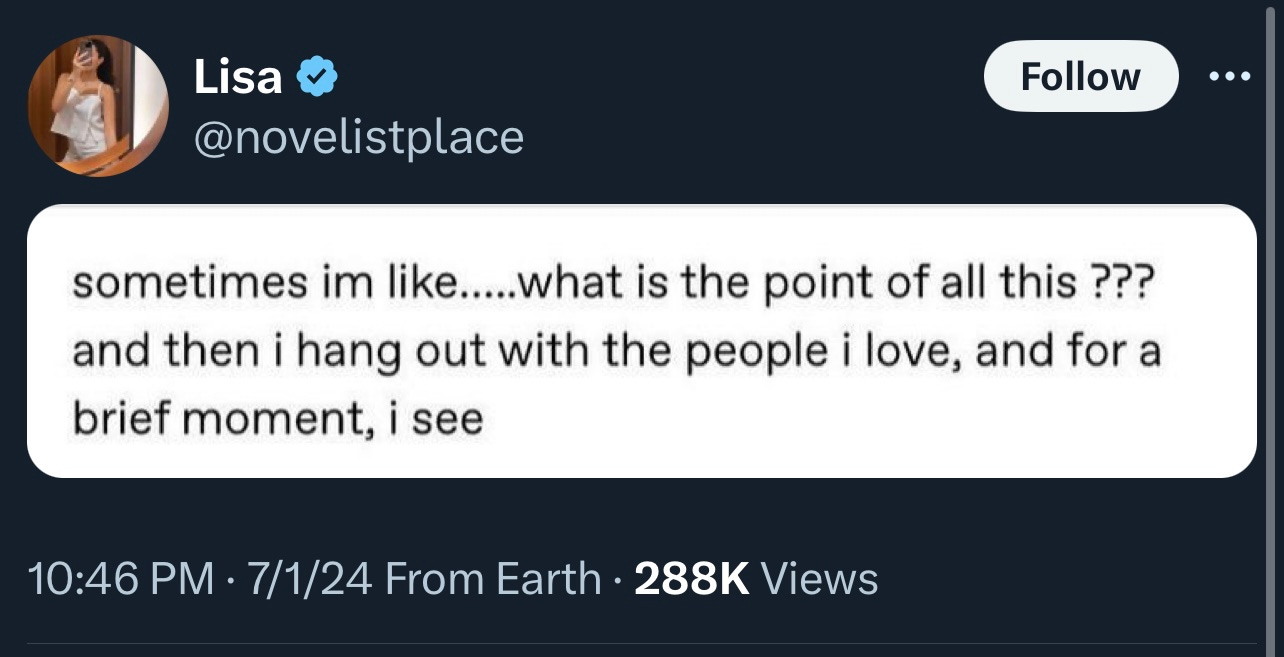Click the line starting 'sometimes im like'
This screenshot has height=657, width=1284.
pyautogui.click(x=612, y=285)
